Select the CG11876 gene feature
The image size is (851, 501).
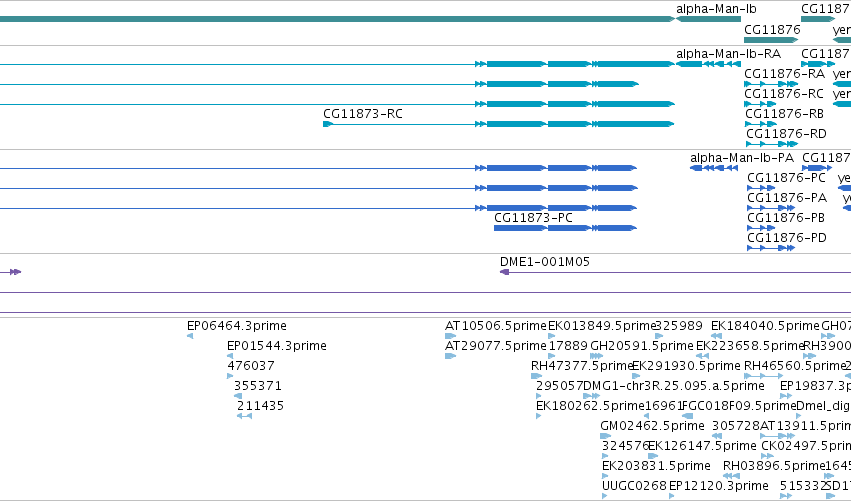pos(771,40)
